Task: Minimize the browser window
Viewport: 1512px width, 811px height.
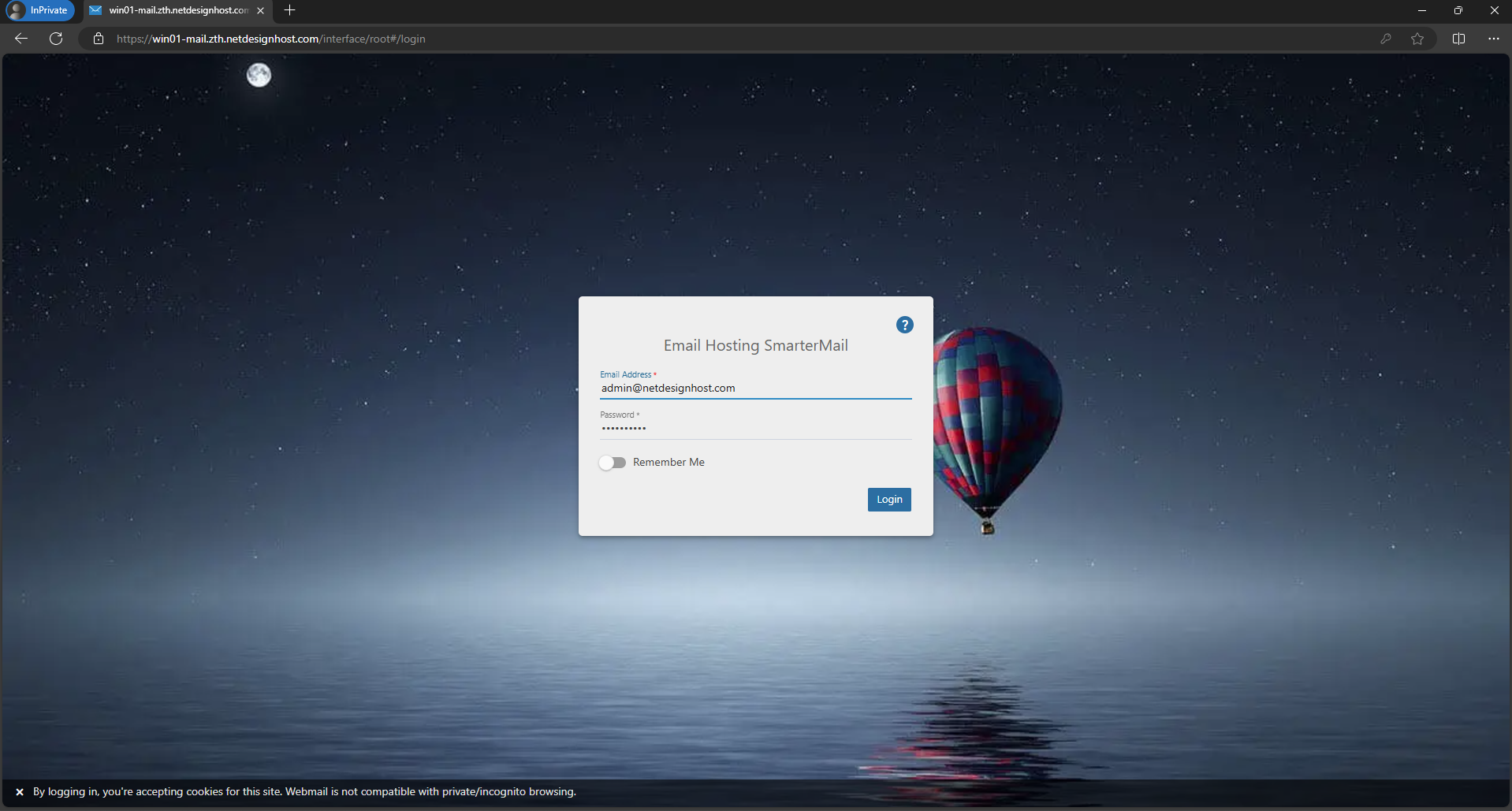Action: pos(1422,10)
